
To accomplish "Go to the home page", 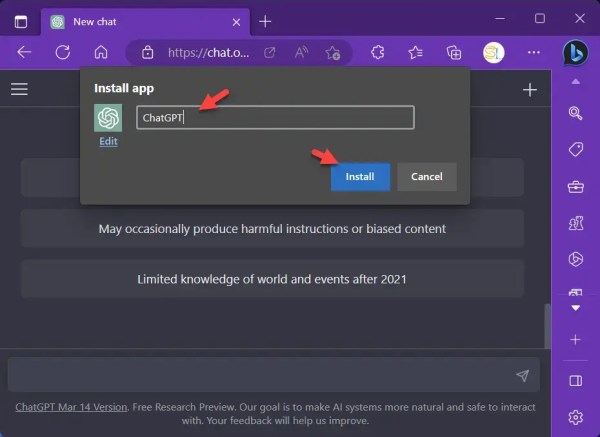I will pyautogui.click(x=101, y=52).
